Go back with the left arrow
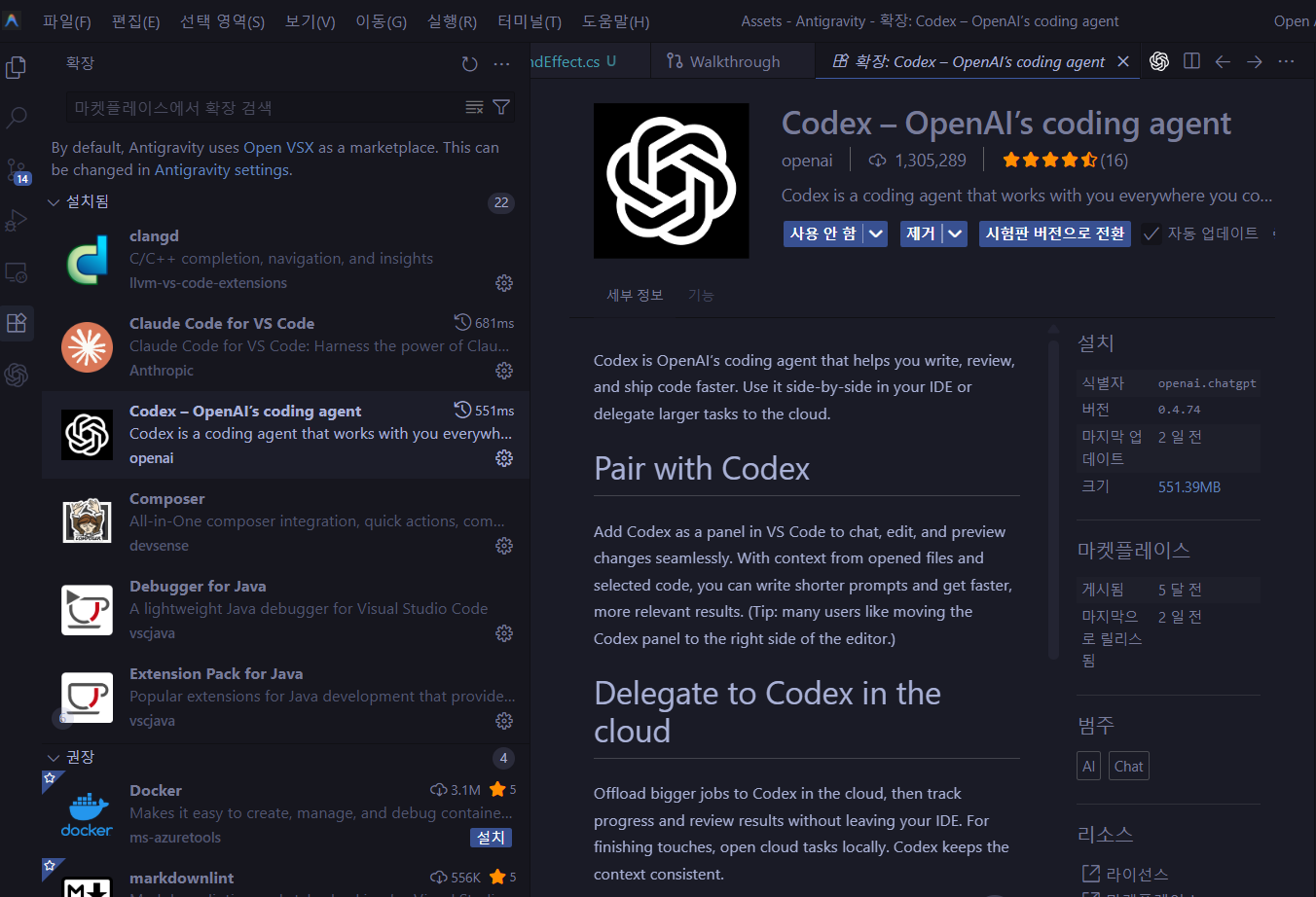The height and width of the screenshot is (897, 1316). [x=1223, y=61]
